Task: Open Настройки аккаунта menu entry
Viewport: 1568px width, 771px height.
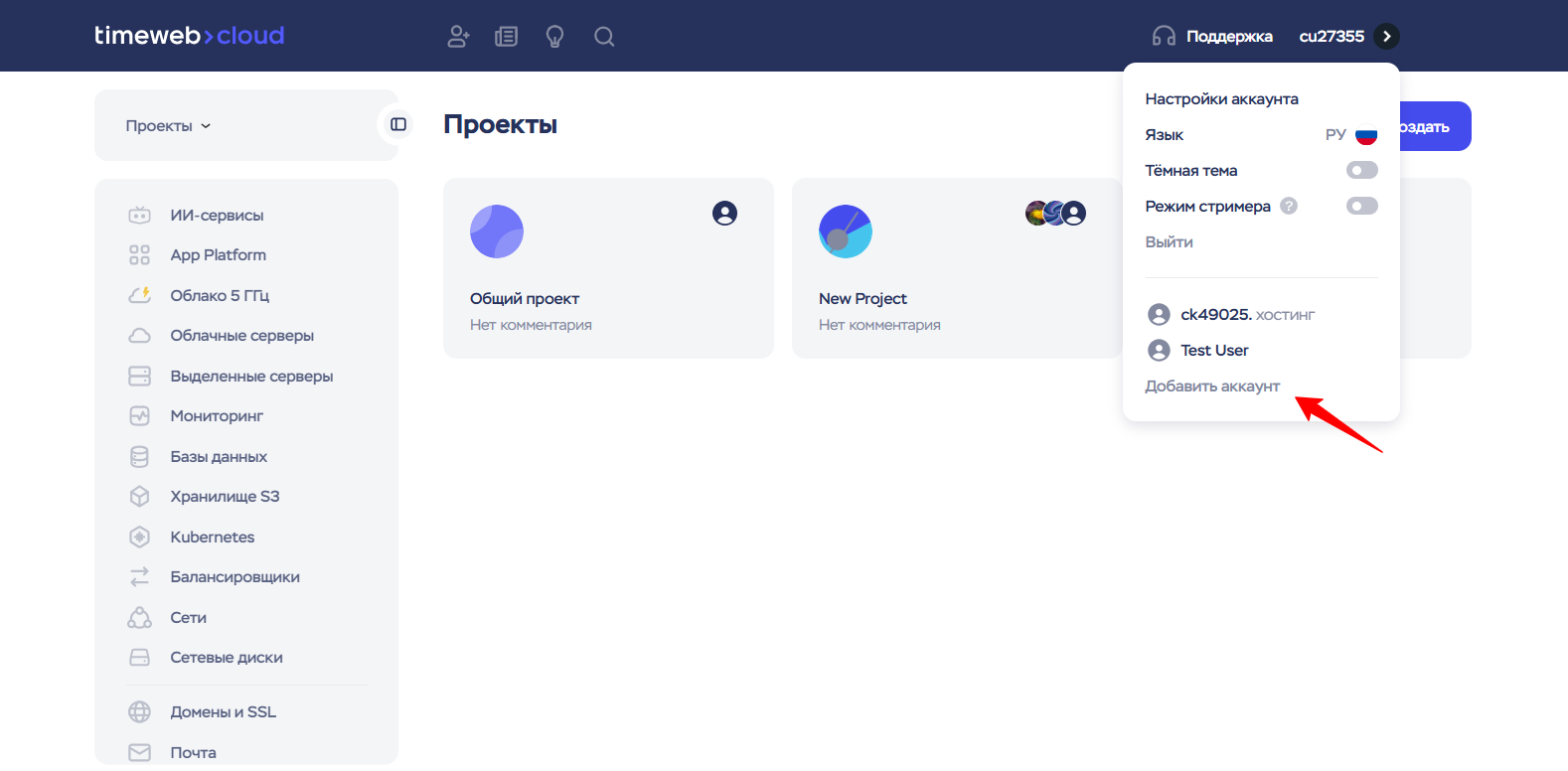Action: [x=1222, y=99]
